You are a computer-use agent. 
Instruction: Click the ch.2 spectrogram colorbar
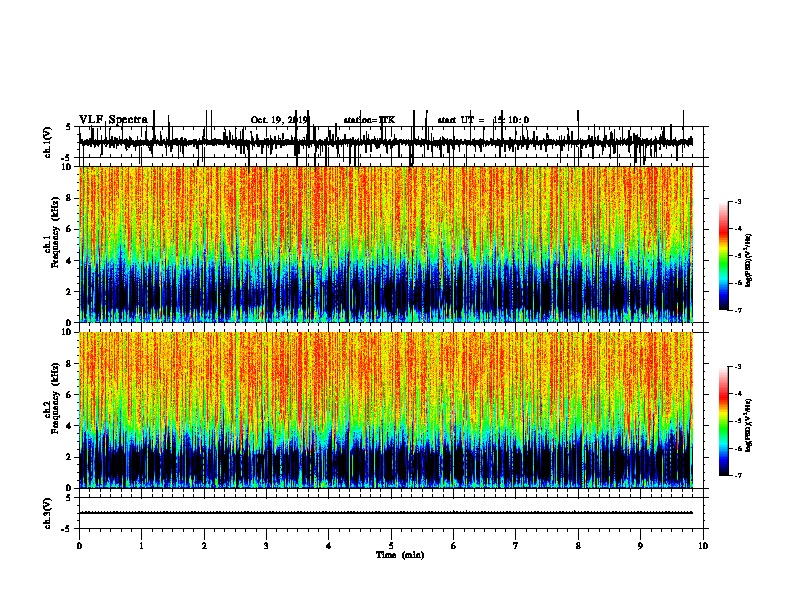click(724, 421)
